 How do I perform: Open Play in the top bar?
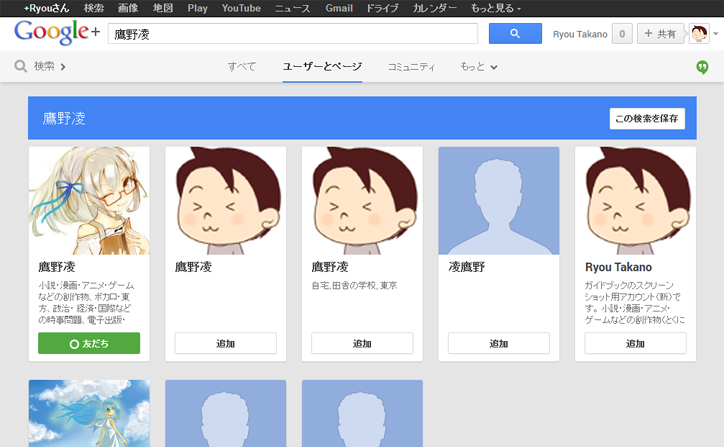click(x=198, y=8)
